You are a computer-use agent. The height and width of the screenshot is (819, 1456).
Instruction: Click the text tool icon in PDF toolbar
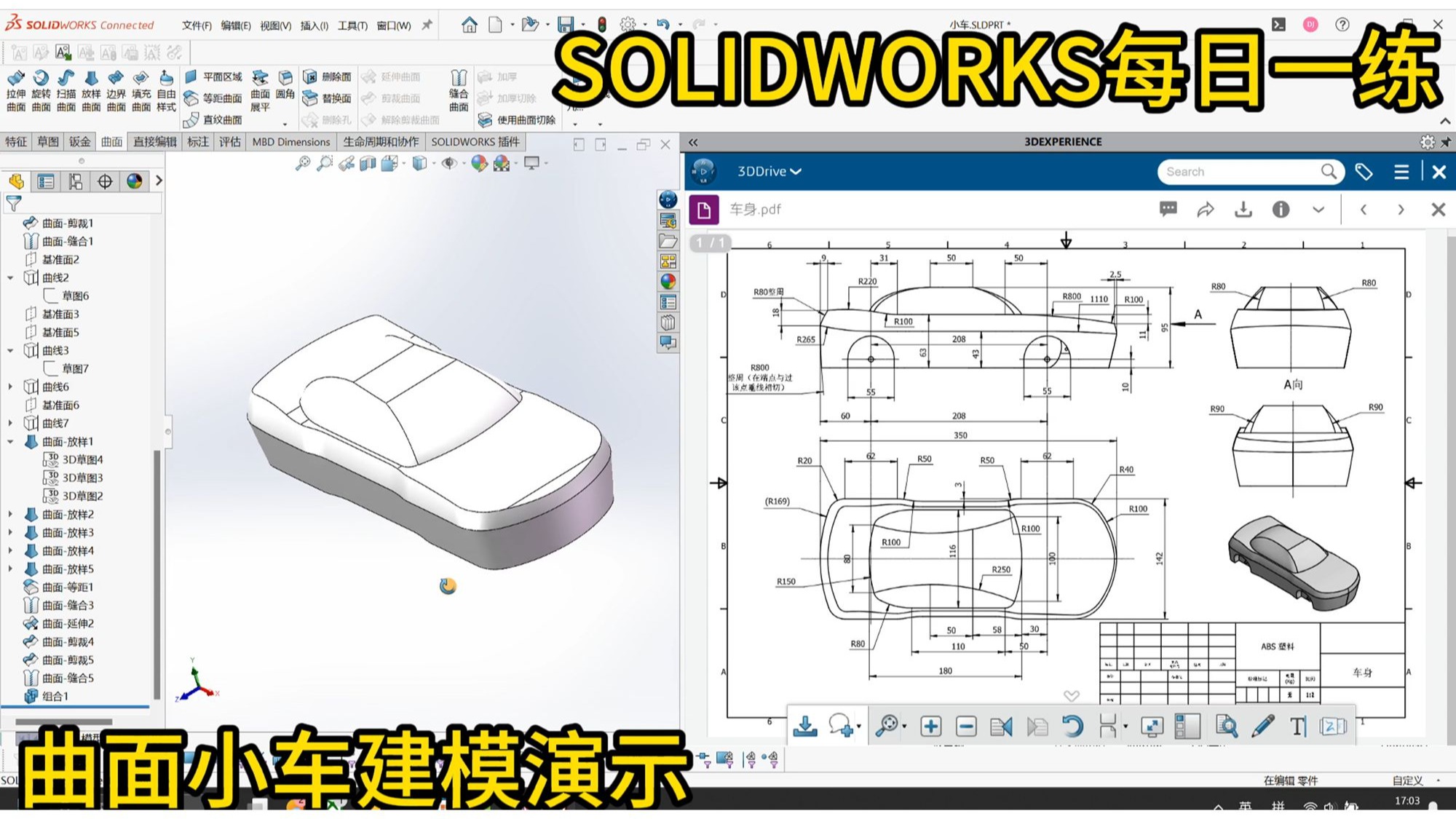point(1298,726)
